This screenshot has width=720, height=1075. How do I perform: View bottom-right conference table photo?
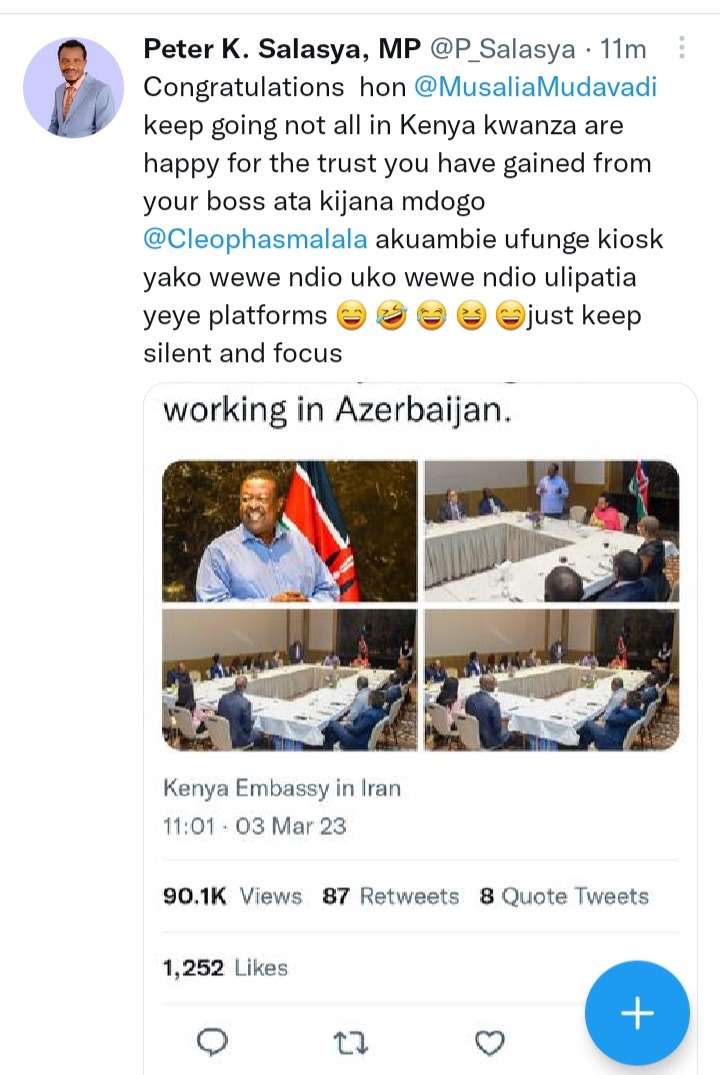coord(552,679)
